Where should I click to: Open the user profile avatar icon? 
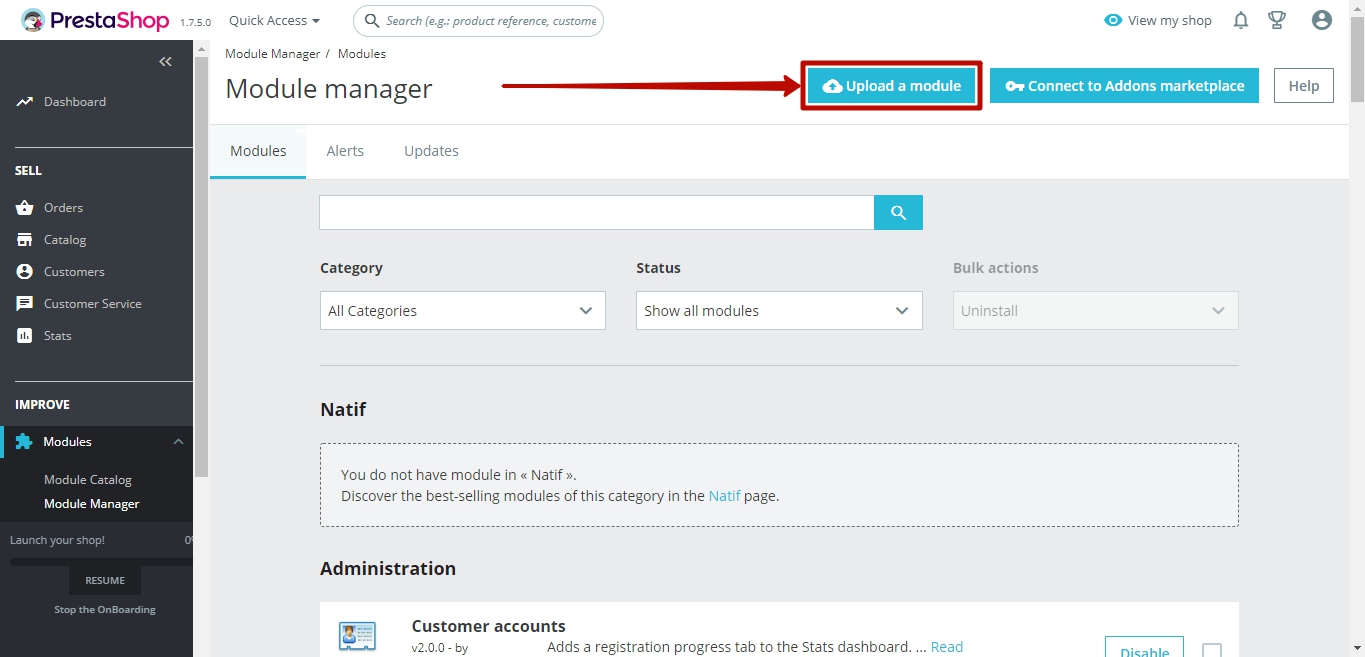1322,20
